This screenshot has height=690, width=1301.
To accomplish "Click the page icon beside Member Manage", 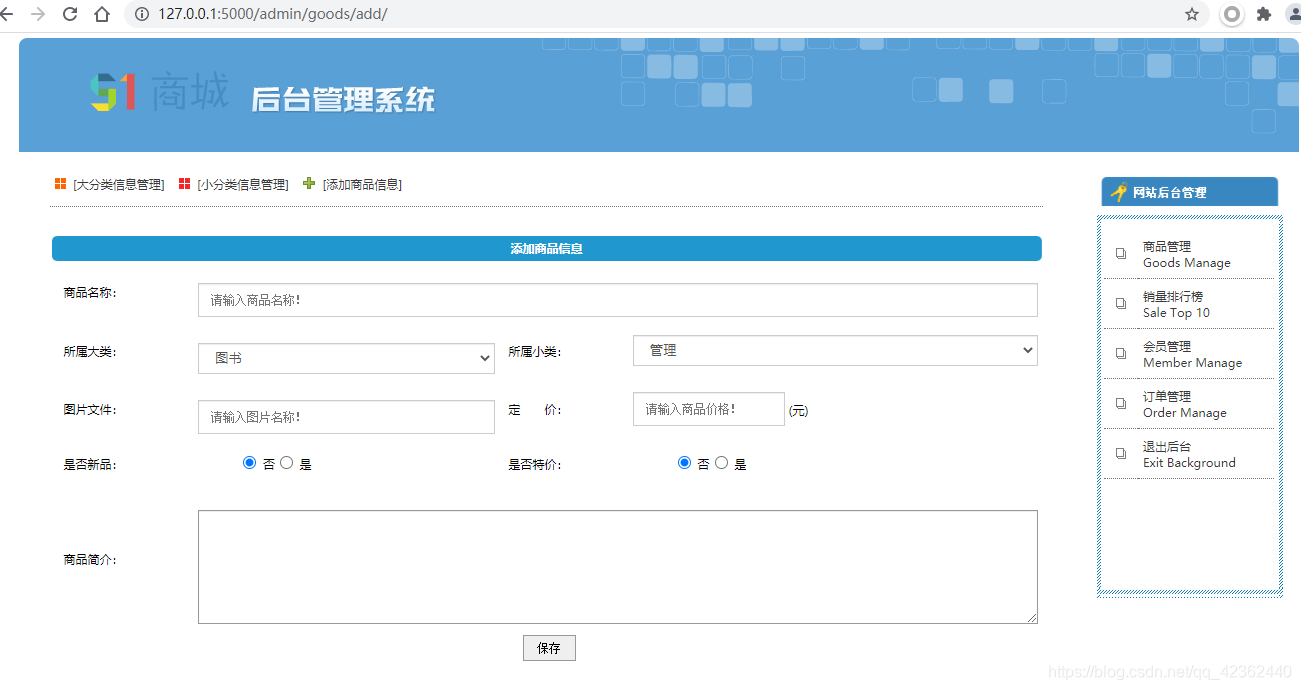I will [1121, 354].
